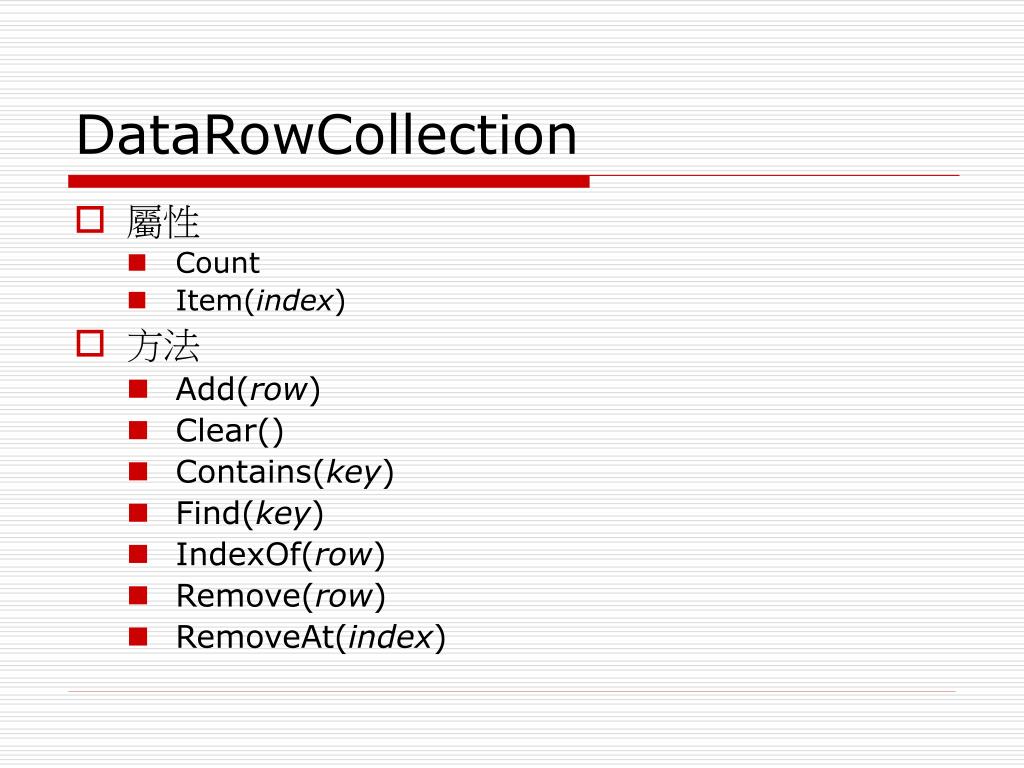
Task: Click the Add(row) method text
Action: [248, 390]
